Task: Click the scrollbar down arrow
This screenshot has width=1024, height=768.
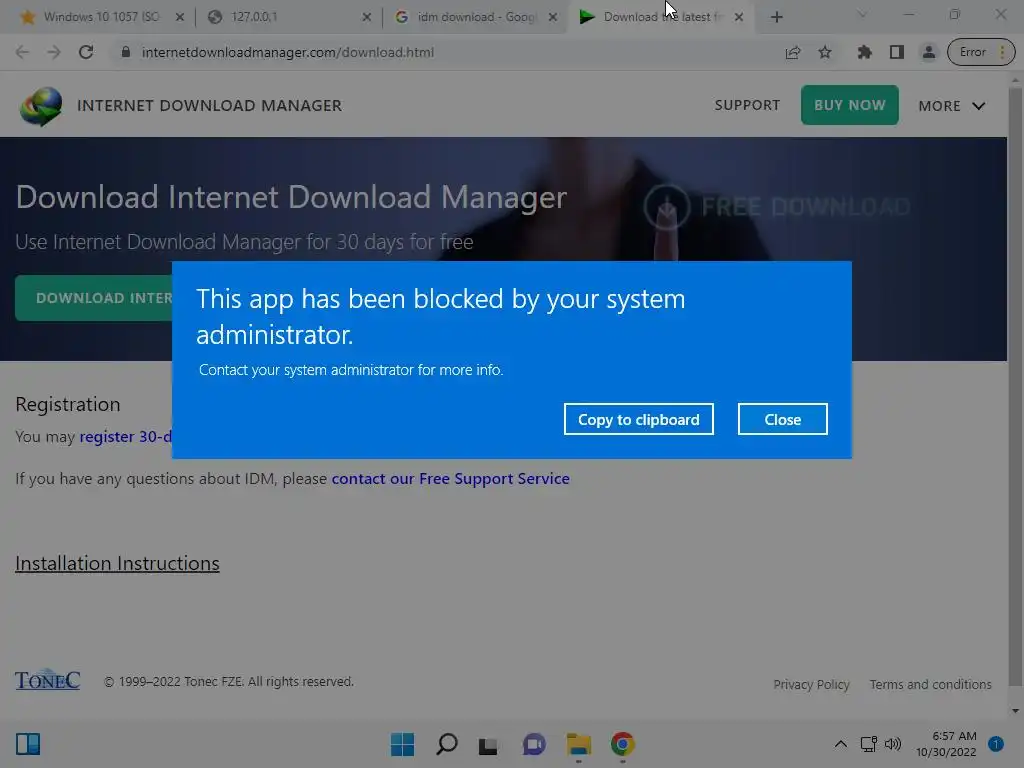Action: (x=1015, y=711)
